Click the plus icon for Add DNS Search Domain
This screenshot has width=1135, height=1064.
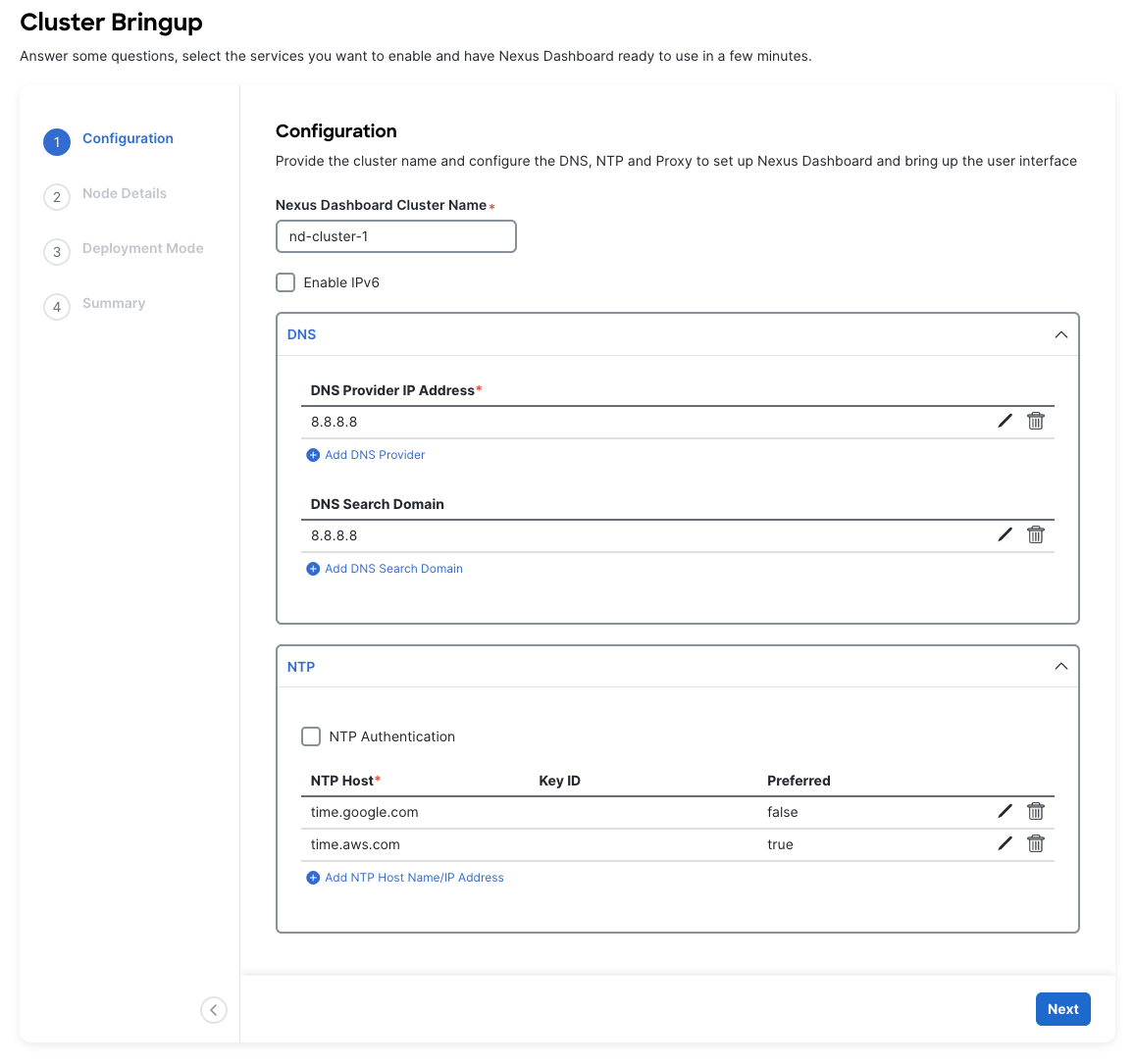(313, 569)
